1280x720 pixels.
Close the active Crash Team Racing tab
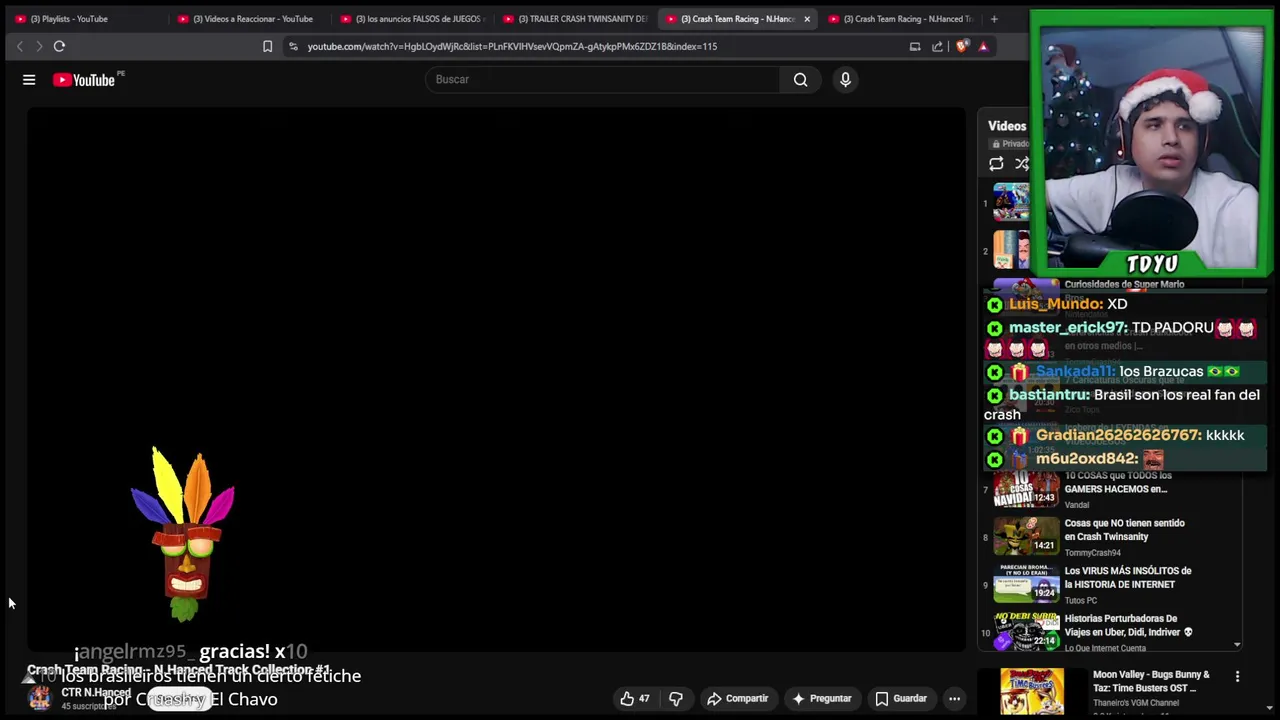[807, 19]
